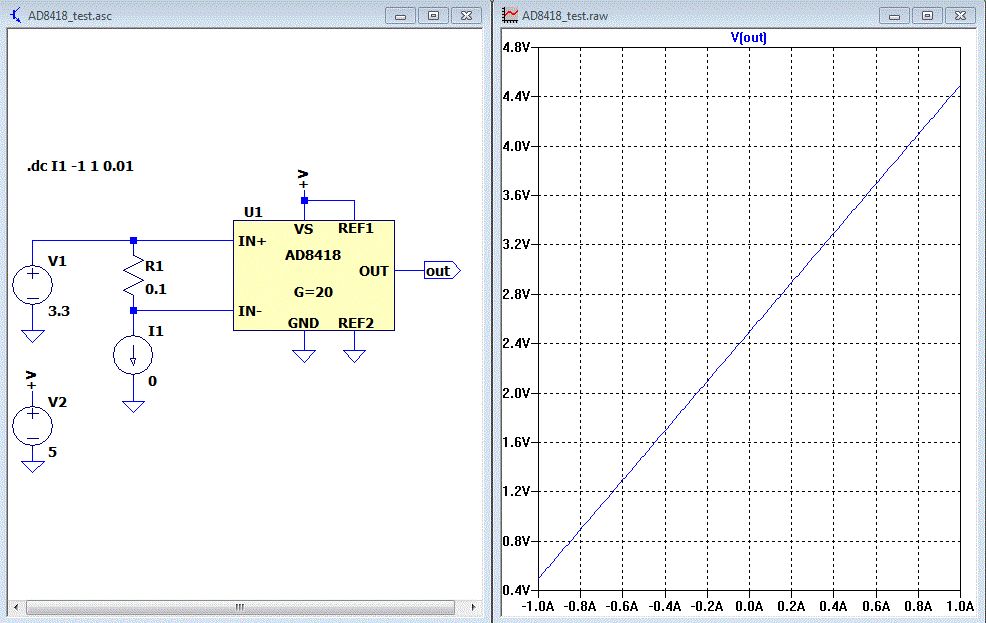
Task: Select the V(out) trace label
Action: tap(748, 37)
